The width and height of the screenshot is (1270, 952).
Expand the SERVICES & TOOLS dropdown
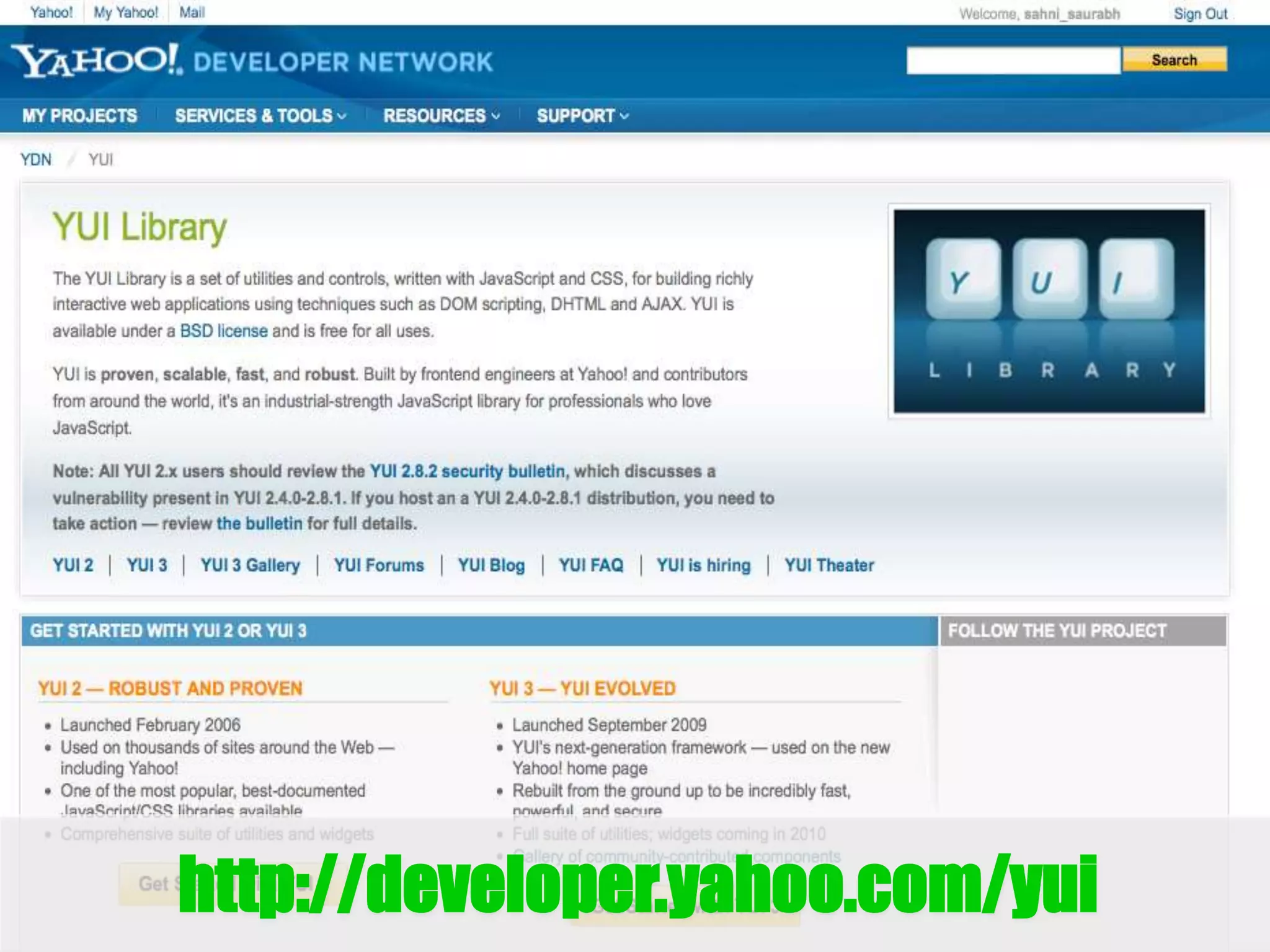(260, 116)
